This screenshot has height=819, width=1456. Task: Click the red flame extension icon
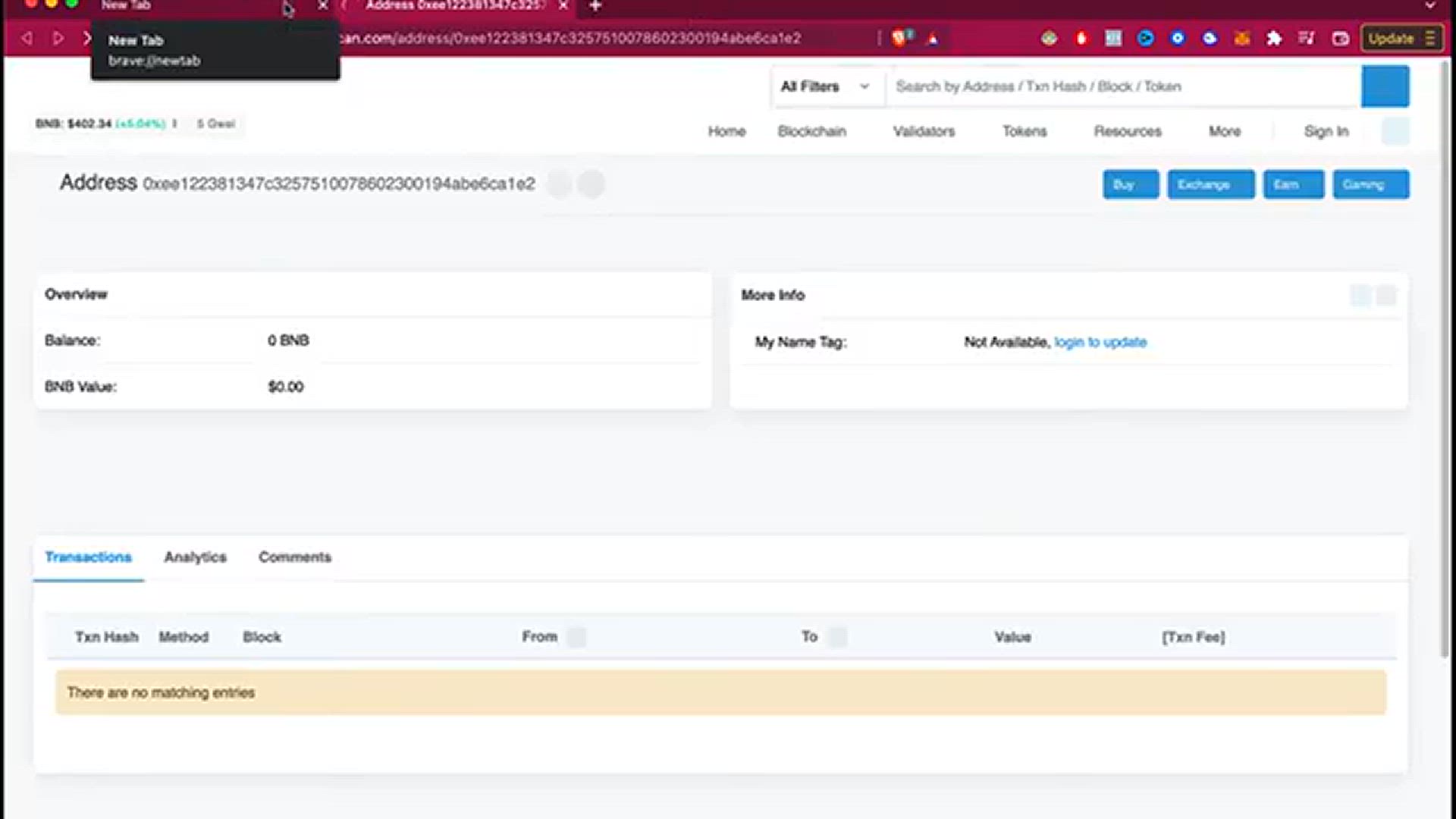1081,38
